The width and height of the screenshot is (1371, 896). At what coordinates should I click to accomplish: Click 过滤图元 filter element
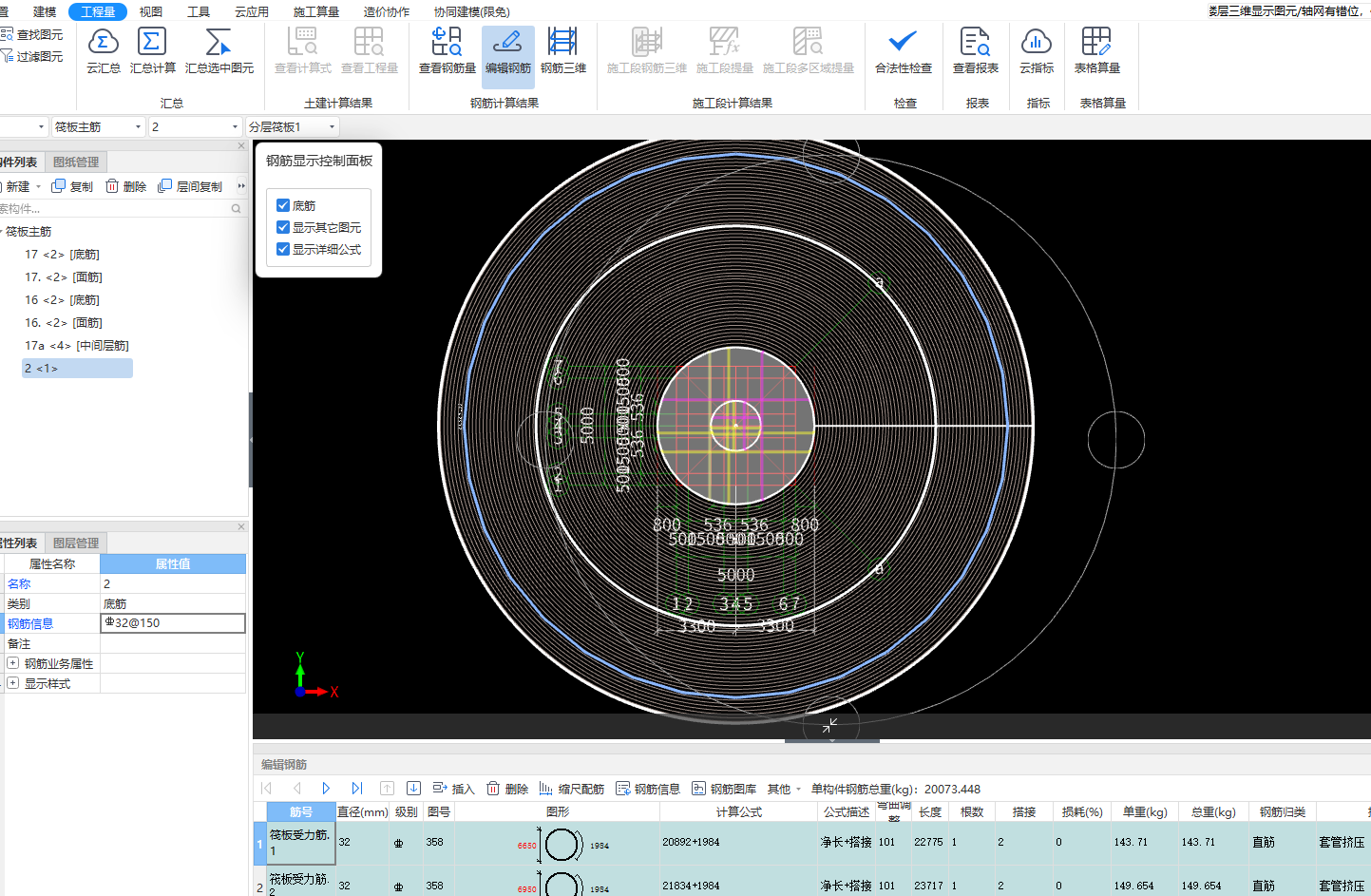click(x=32, y=56)
